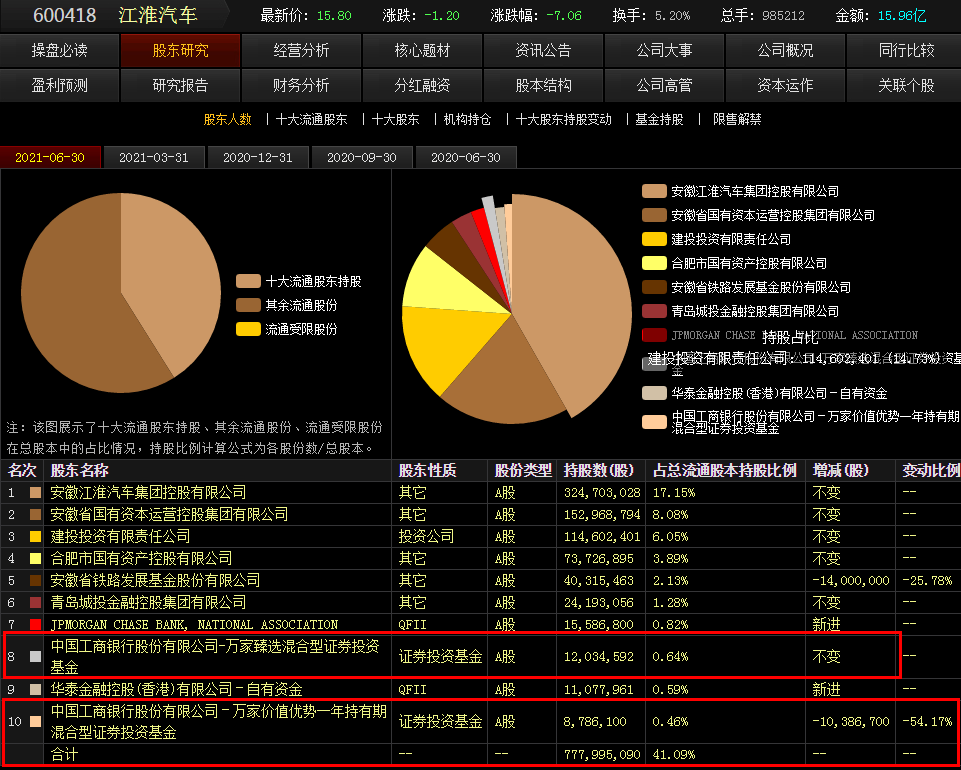961x770 pixels.
Task: Click row 安徽江淮汽车集团控股有限公司 in table
Action: click(x=480, y=492)
